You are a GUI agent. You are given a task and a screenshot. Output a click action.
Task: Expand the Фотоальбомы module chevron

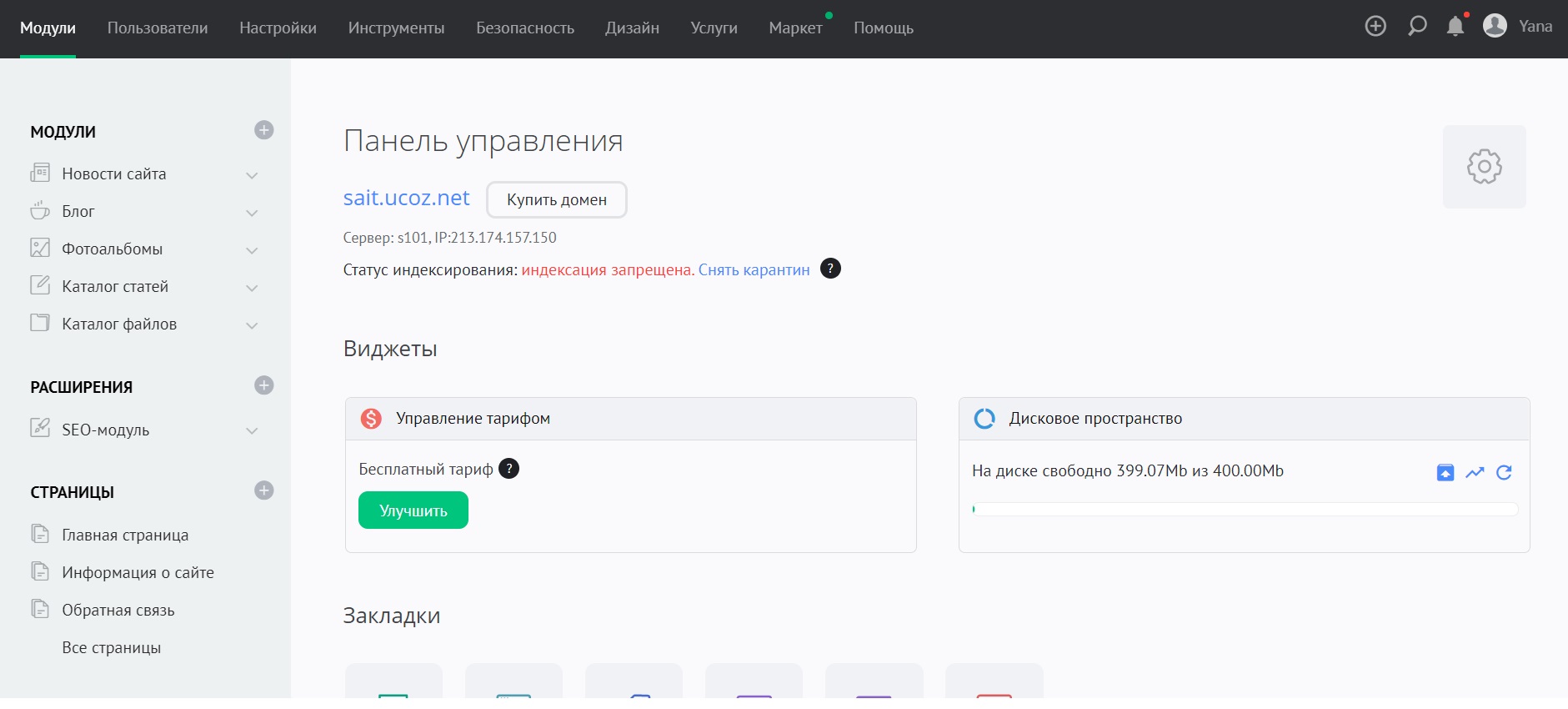[x=252, y=250]
